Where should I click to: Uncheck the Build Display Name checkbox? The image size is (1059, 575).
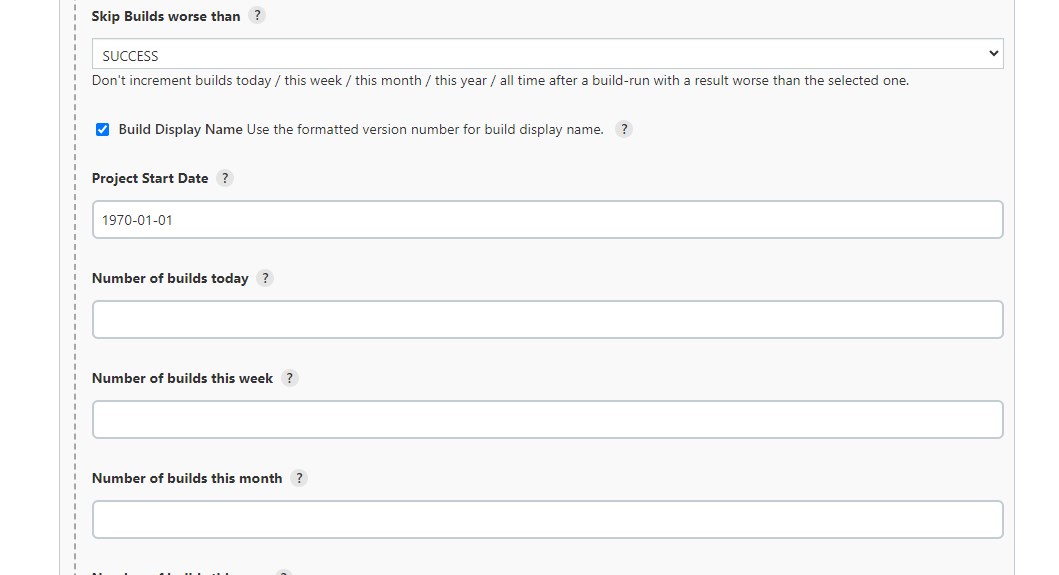[x=102, y=129]
